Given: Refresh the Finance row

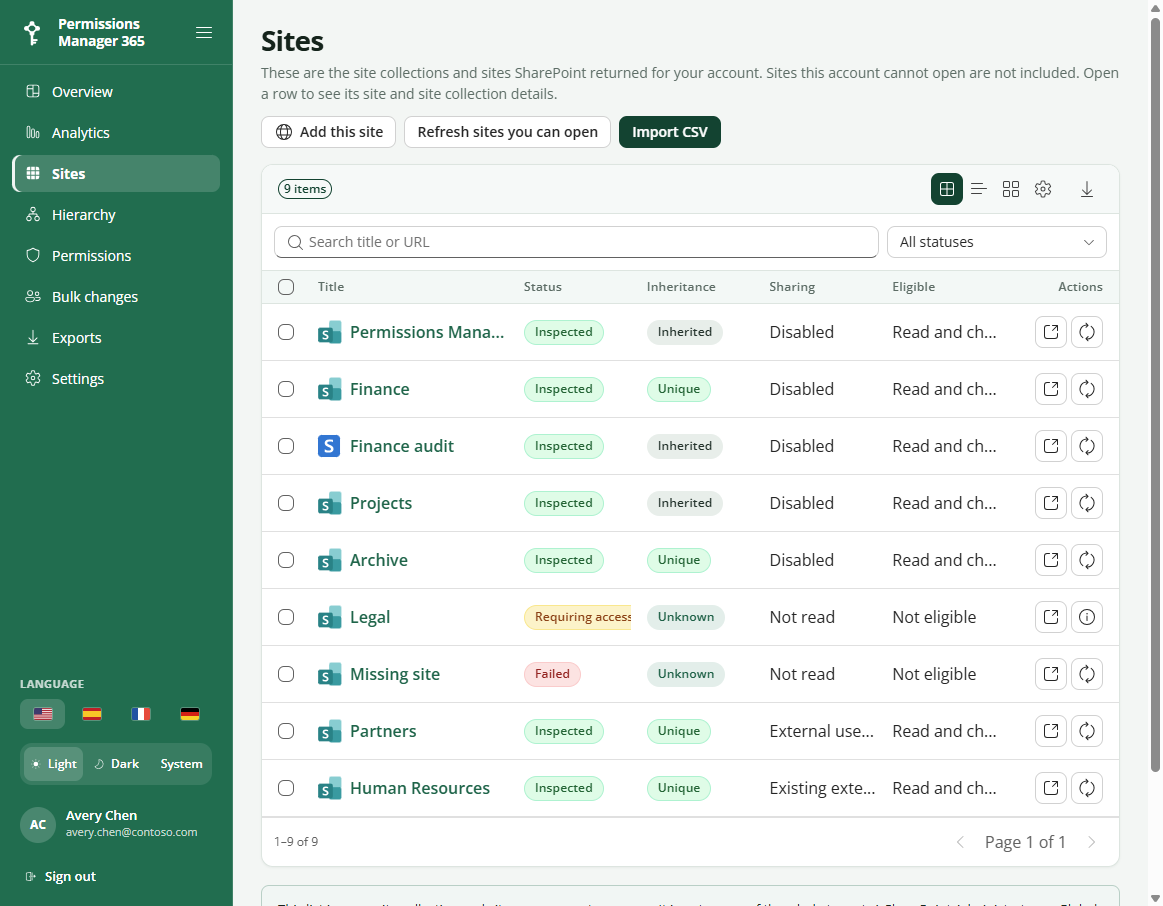Looking at the screenshot, I should tap(1087, 389).
